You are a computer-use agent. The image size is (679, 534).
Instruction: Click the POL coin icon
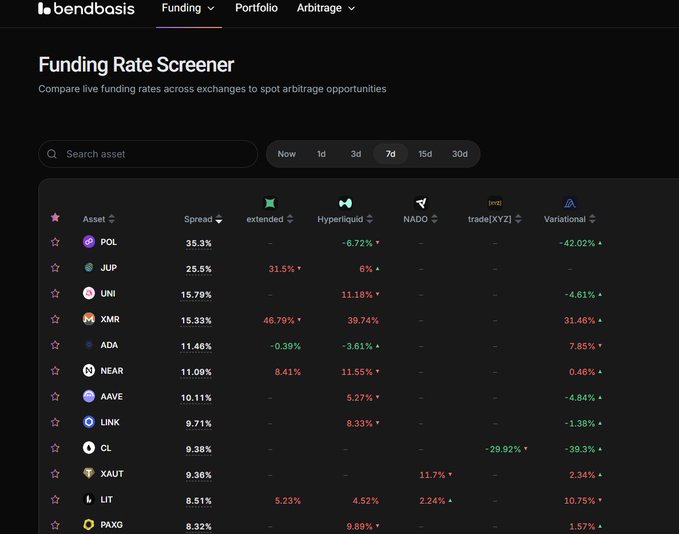tap(89, 242)
